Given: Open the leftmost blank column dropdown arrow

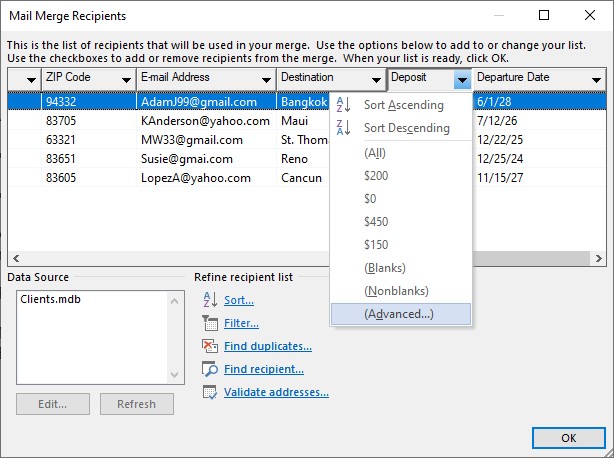Looking at the screenshot, I should pyautogui.click(x=31, y=80).
